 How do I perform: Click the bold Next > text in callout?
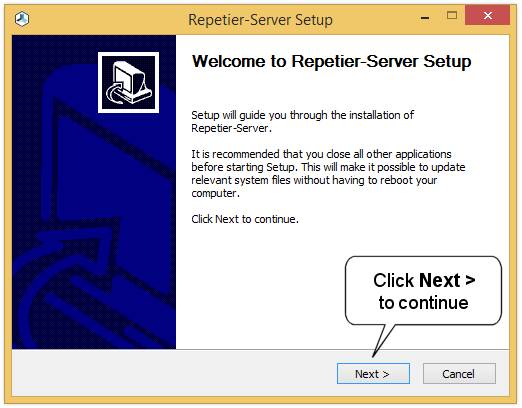pos(447,280)
